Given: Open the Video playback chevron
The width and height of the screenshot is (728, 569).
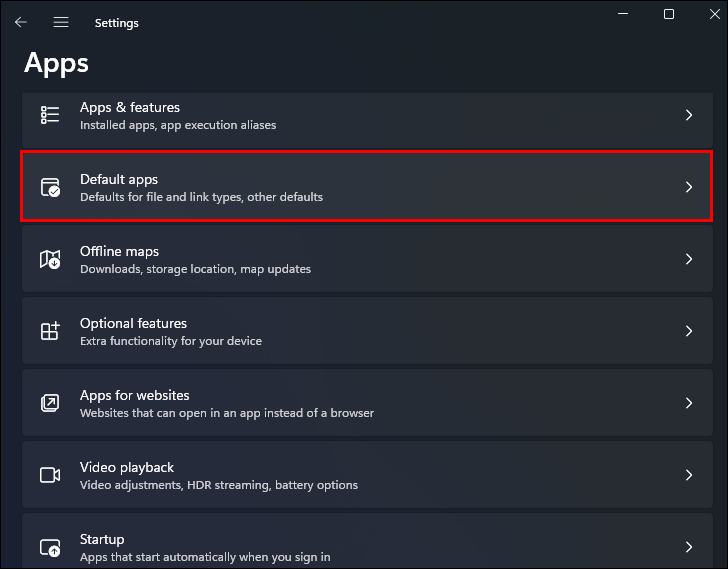Looking at the screenshot, I should click(688, 475).
